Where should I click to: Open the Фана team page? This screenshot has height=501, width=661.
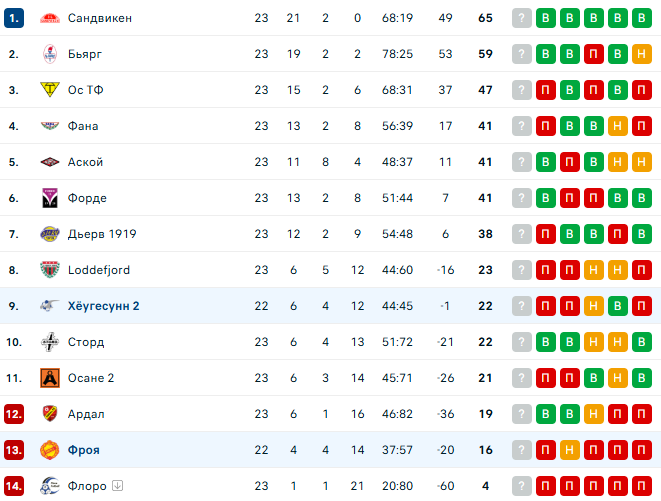point(83,126)
